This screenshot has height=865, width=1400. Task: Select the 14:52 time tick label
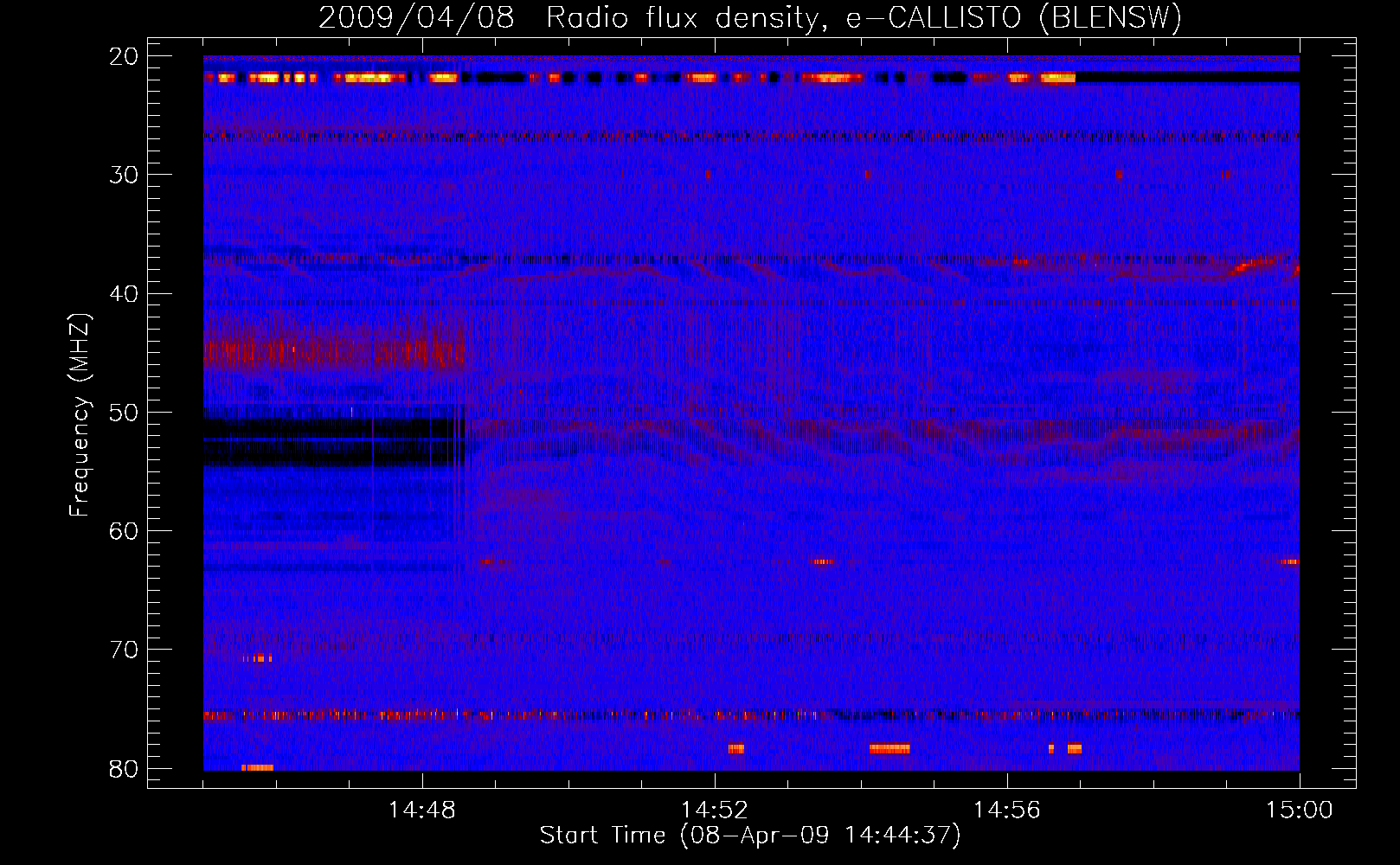click(715, 811)
